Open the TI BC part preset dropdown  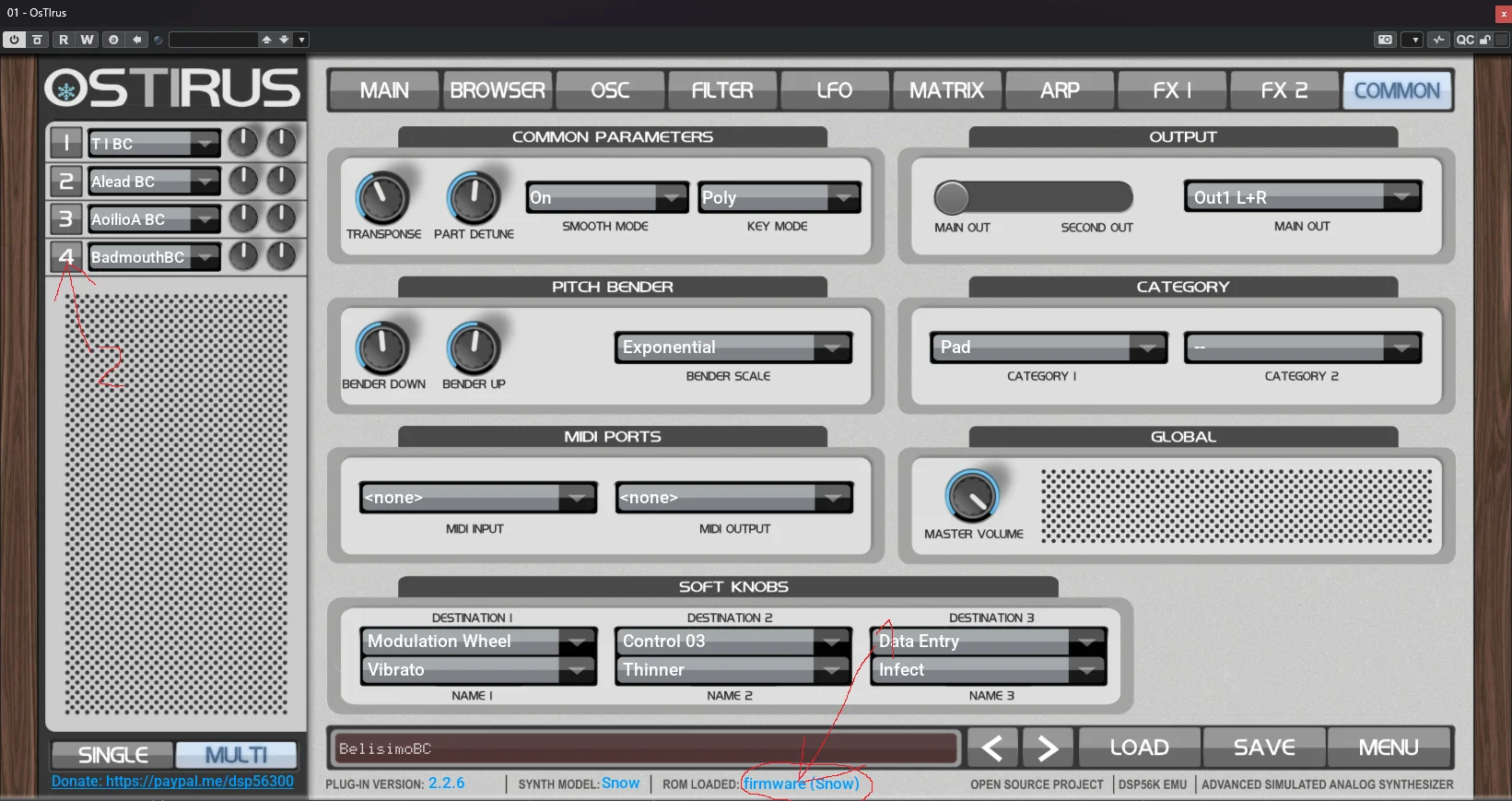click(x=154, y=143)
